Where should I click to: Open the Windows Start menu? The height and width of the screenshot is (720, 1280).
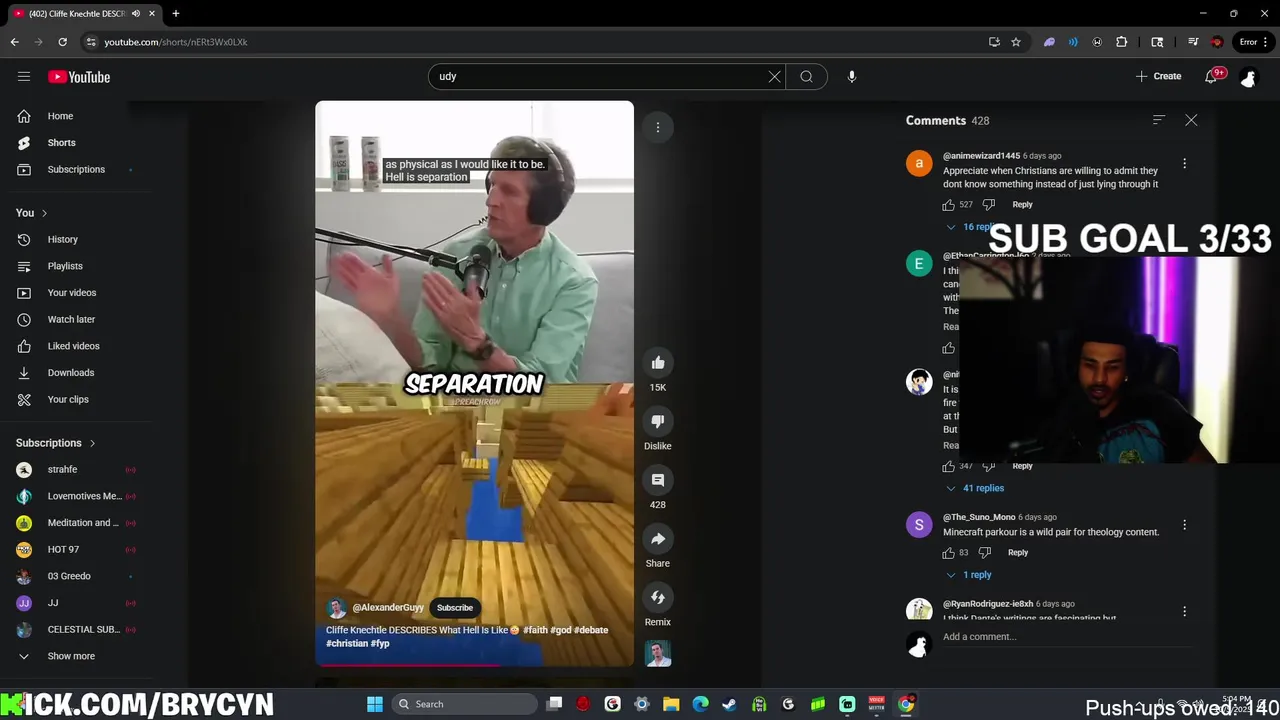coord(375,704)
